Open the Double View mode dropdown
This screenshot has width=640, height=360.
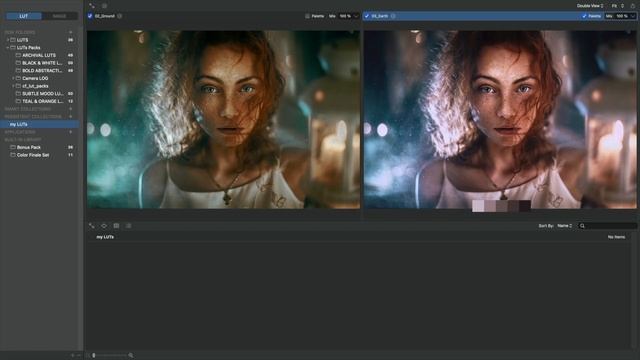tap(590, 6)
